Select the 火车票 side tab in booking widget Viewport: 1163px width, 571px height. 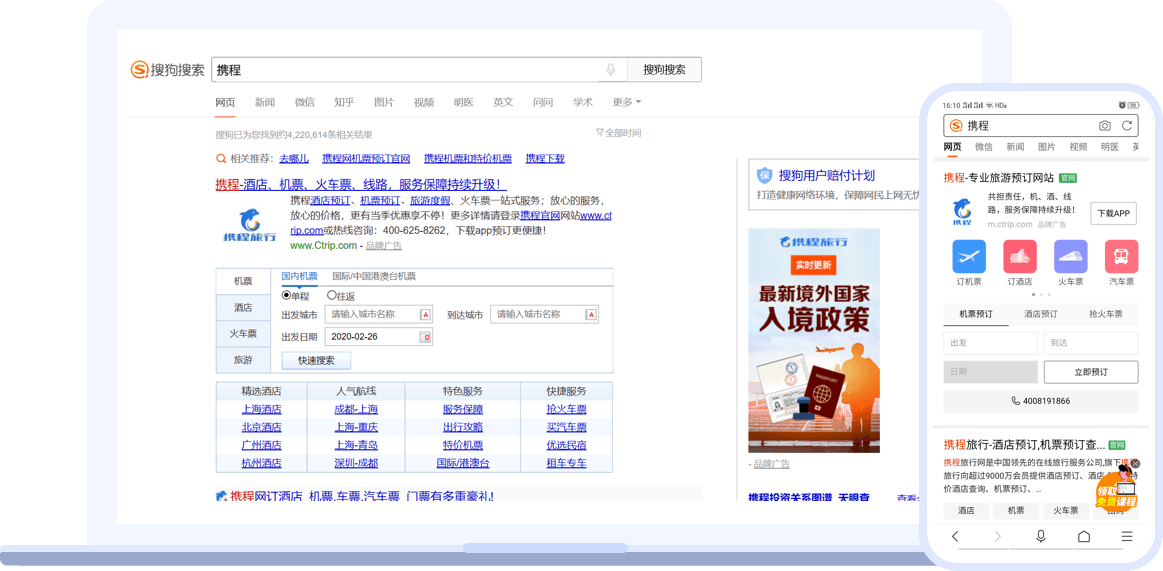243,334
